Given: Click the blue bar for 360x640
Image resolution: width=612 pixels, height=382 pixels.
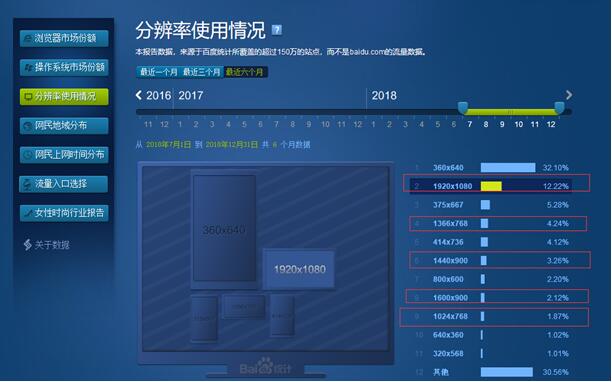Looking at the screenshot, I should 508,168.
